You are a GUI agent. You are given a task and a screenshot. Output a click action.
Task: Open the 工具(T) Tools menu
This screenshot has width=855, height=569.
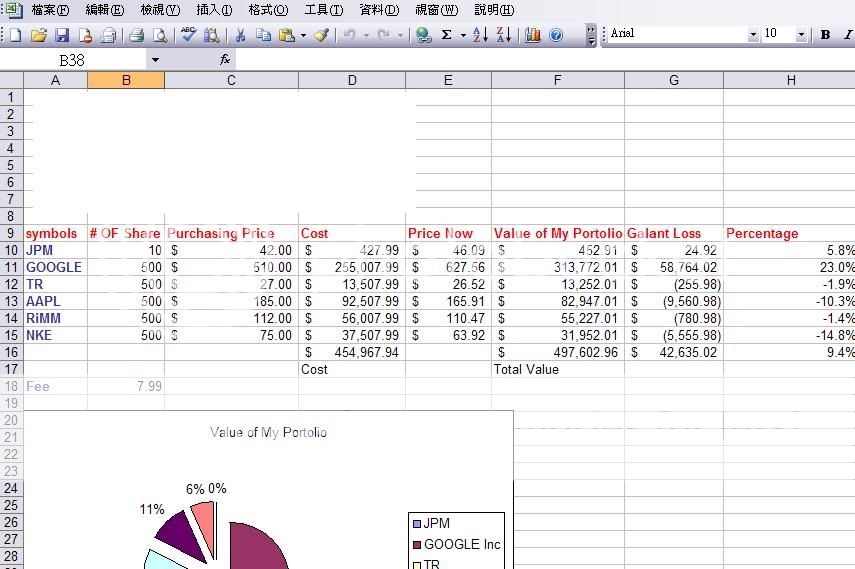point(323,10)
